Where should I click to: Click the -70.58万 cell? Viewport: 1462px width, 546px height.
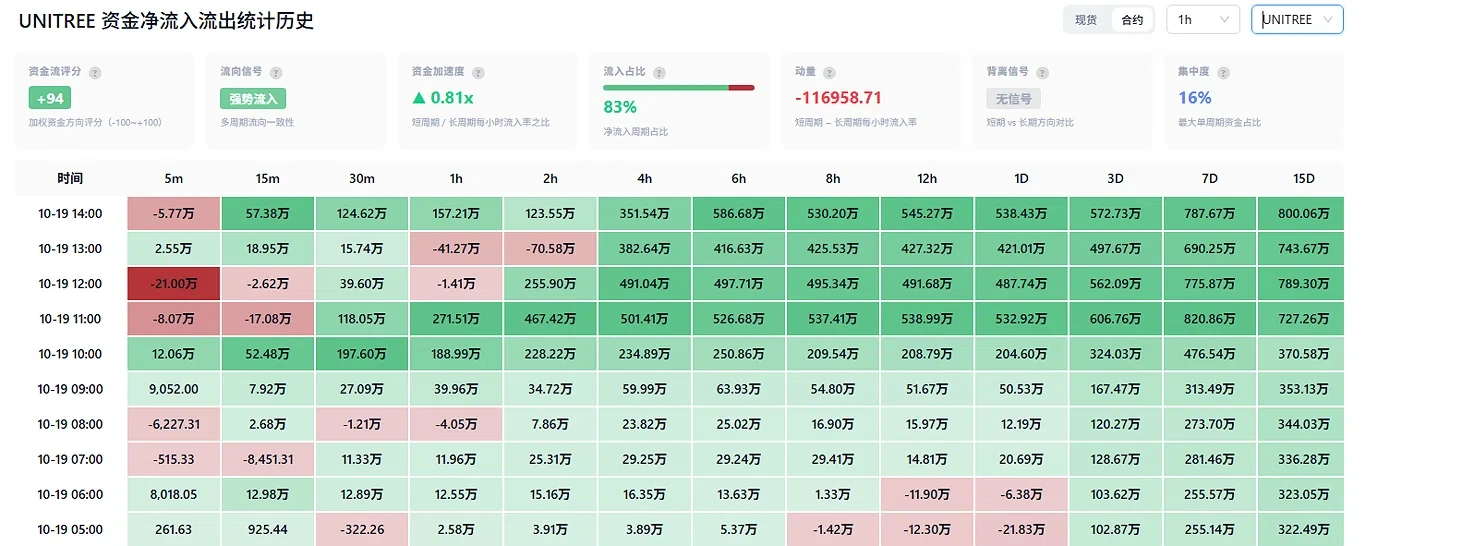point(550,249)
